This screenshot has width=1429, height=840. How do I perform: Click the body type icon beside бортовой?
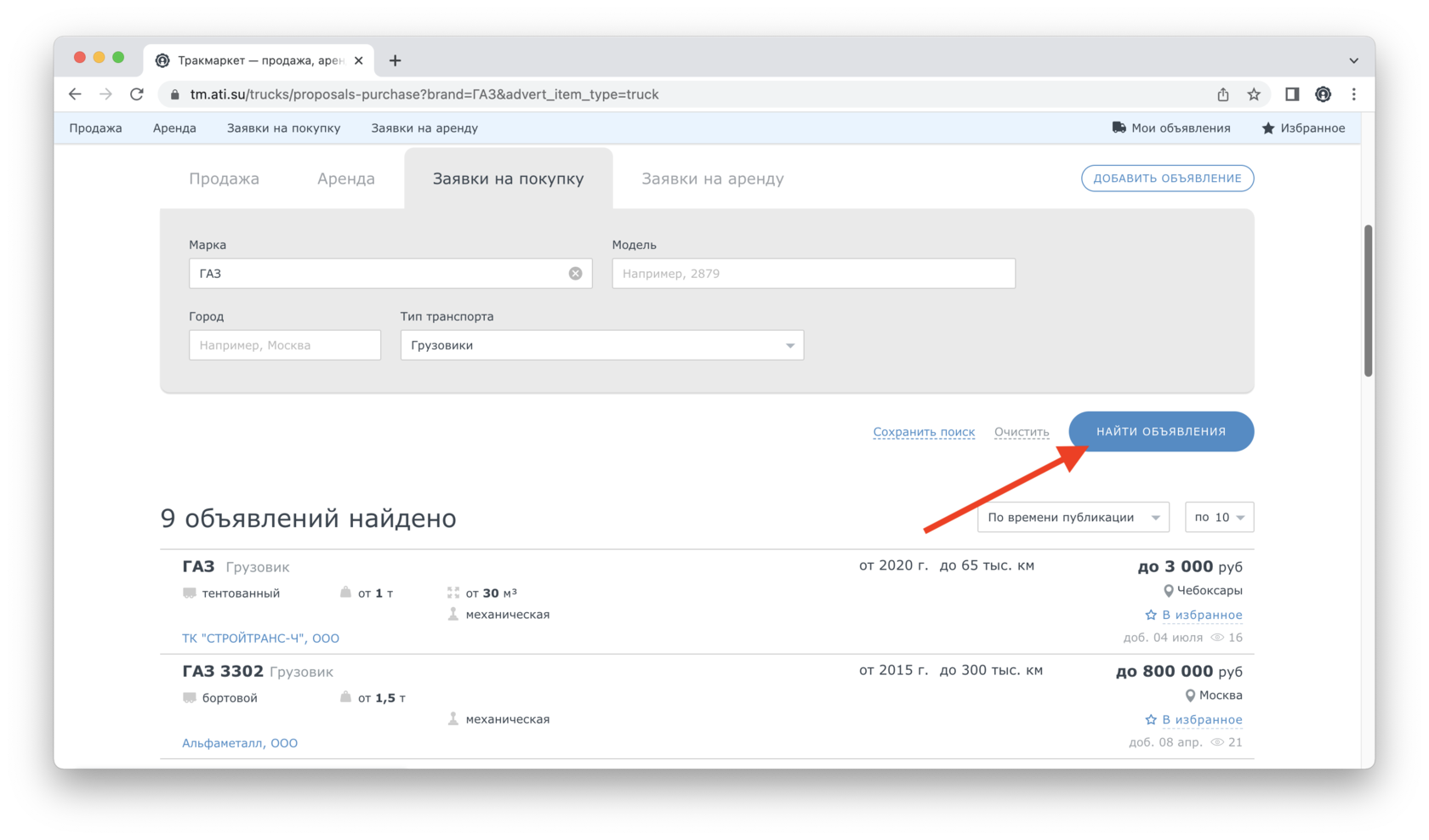[189, 697]
